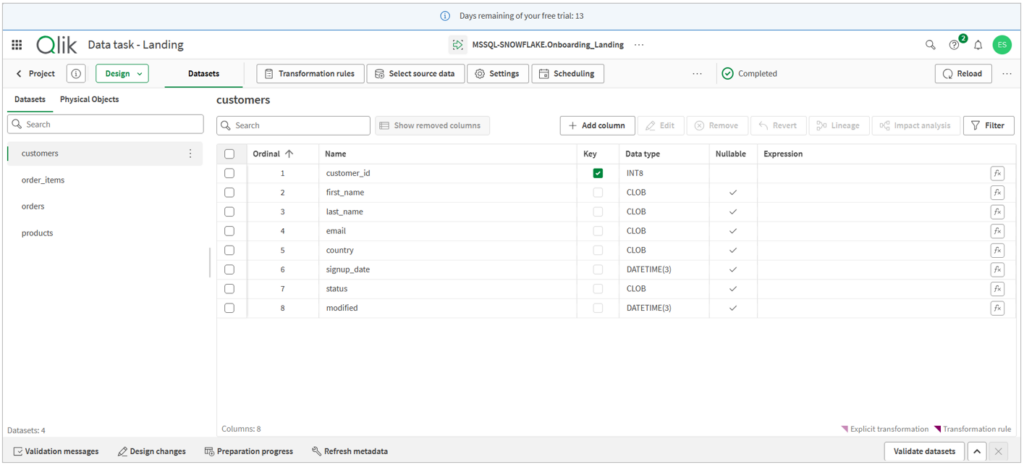Open the Design mode dropdown

pos(122,74)
